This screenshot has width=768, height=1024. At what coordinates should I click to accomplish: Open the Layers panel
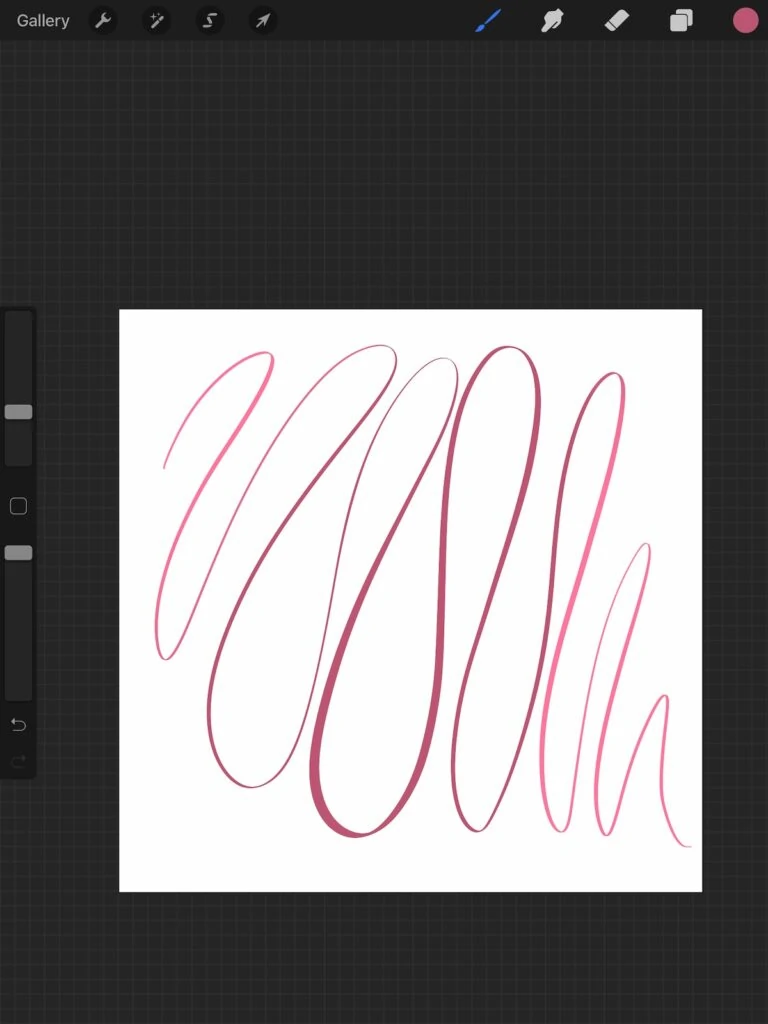pos(681,21)
